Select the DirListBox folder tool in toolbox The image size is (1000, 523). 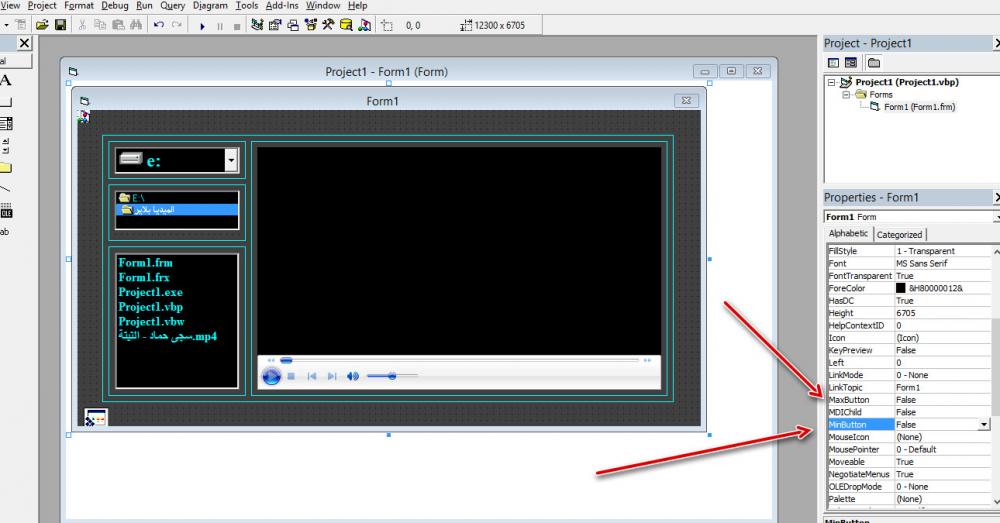point(6,168)
